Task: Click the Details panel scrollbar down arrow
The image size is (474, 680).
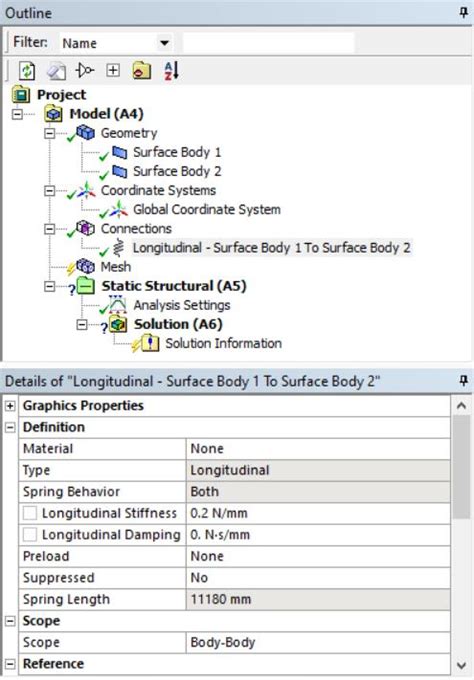Action: (x=461, y=665)
